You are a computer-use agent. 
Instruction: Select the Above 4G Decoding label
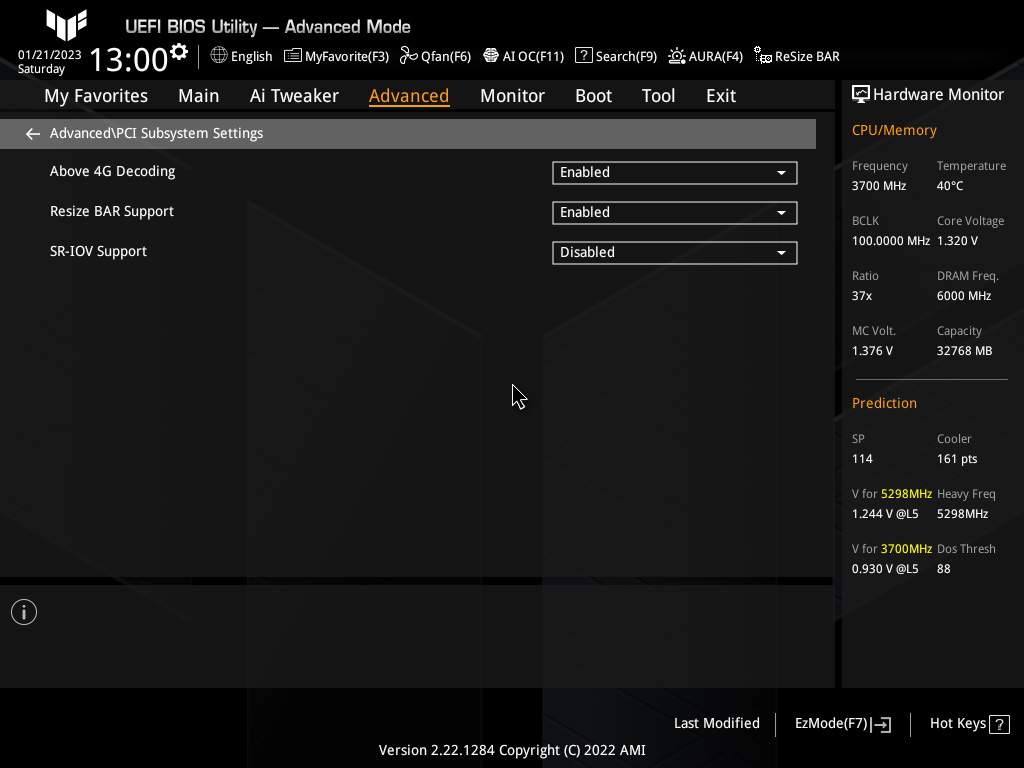(112, 171)
